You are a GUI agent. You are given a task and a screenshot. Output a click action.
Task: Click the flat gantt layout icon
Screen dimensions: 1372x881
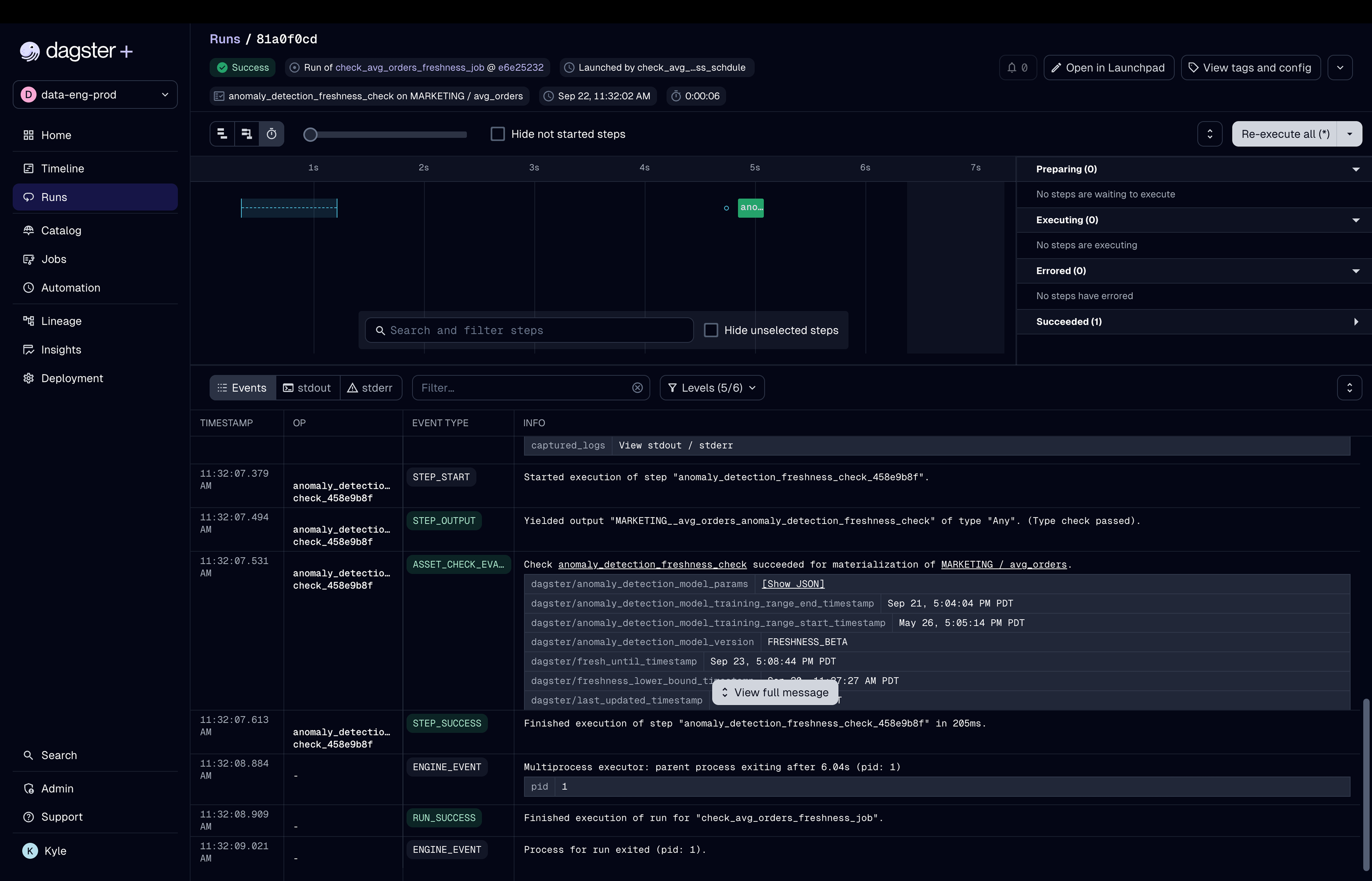coord(222,134)
